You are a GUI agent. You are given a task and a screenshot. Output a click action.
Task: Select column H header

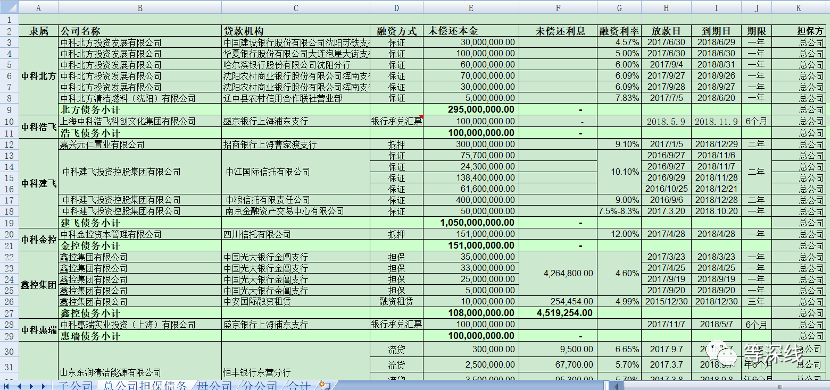[666, 7]
